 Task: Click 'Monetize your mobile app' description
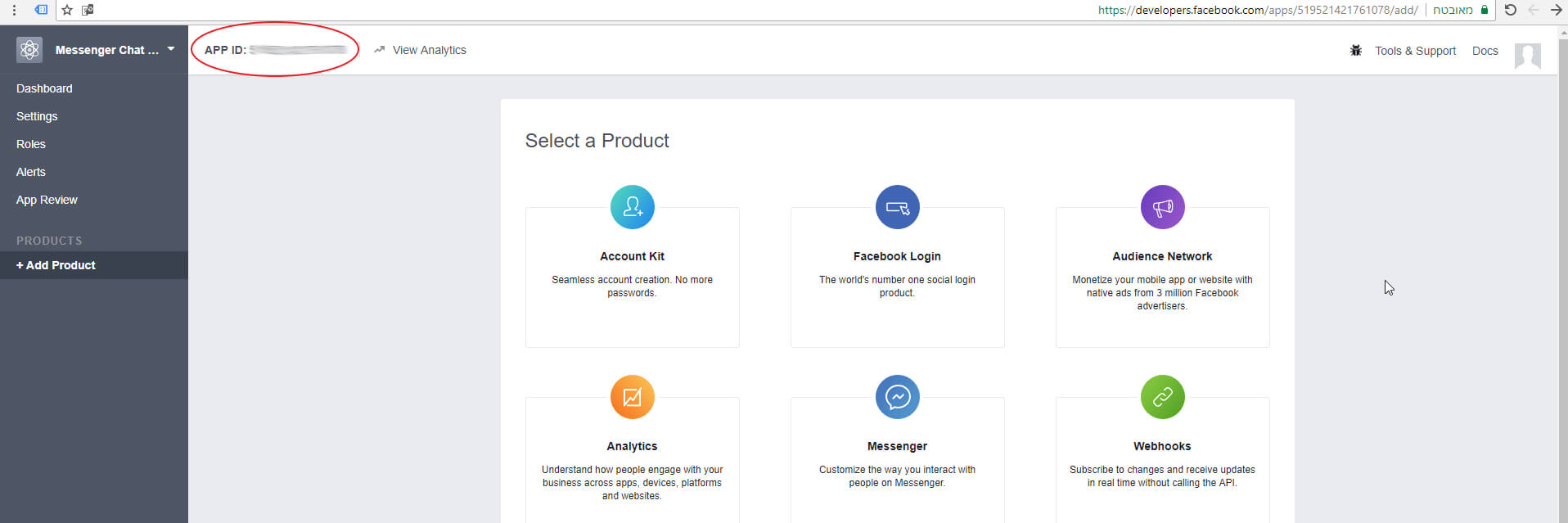(x=1162, y=293)
